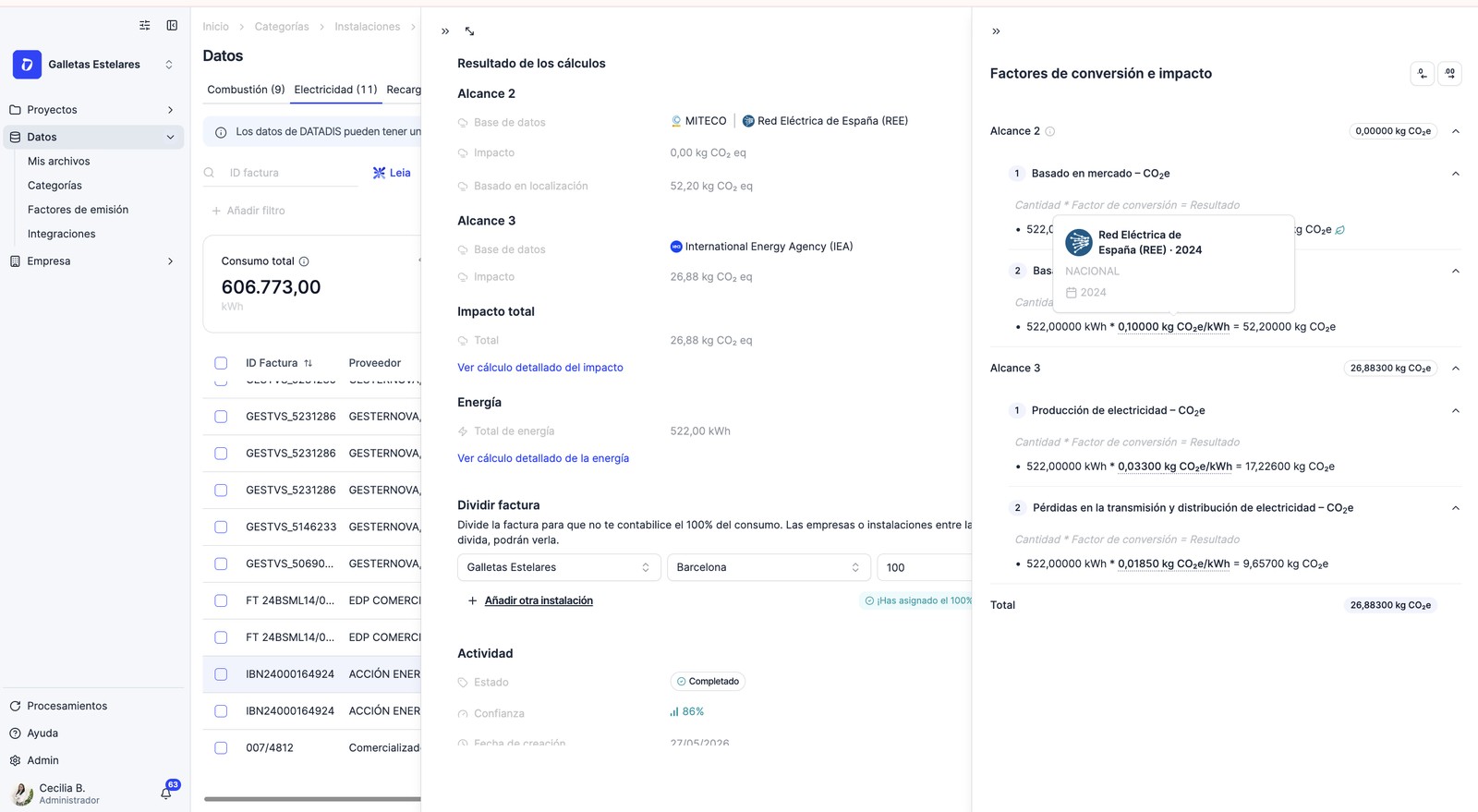Collapse the Basado en mercado – CO₂e item
Viewport: 1478px width, 812px height.
(x=1456, y=174)
